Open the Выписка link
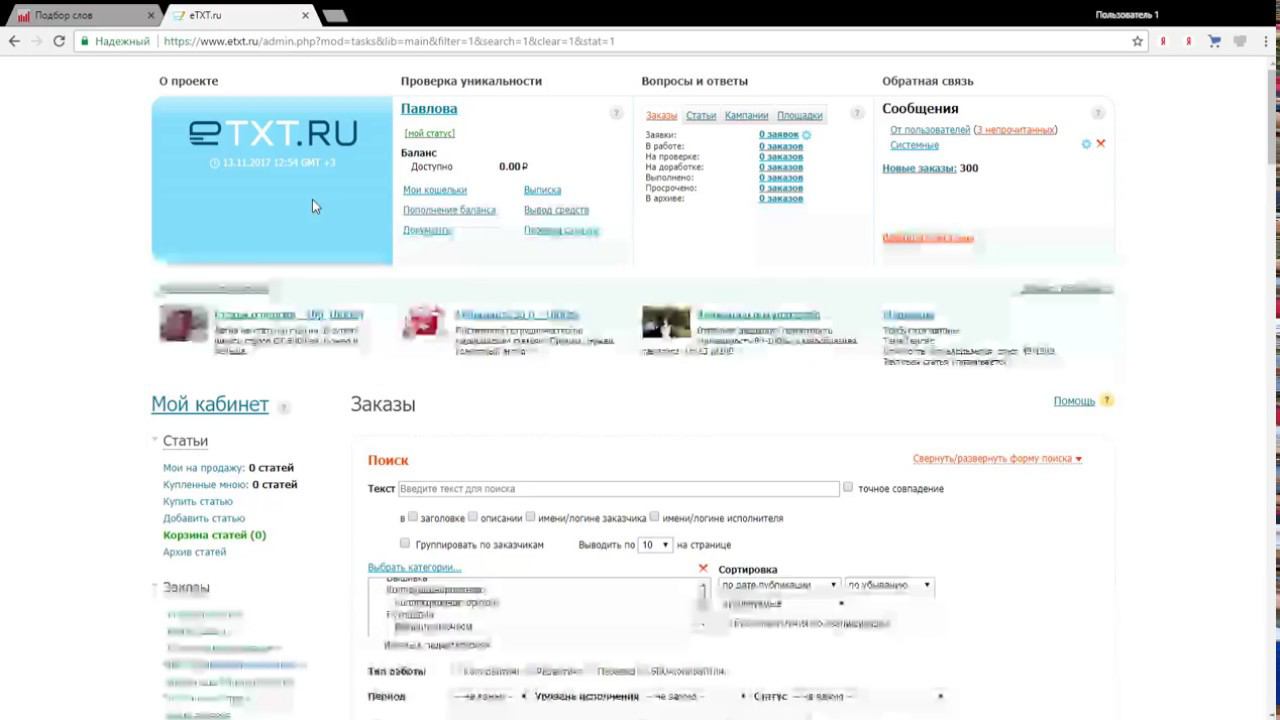Viewport: 1280px width, 720px height. pyautogui.click(x=542, y=190)
